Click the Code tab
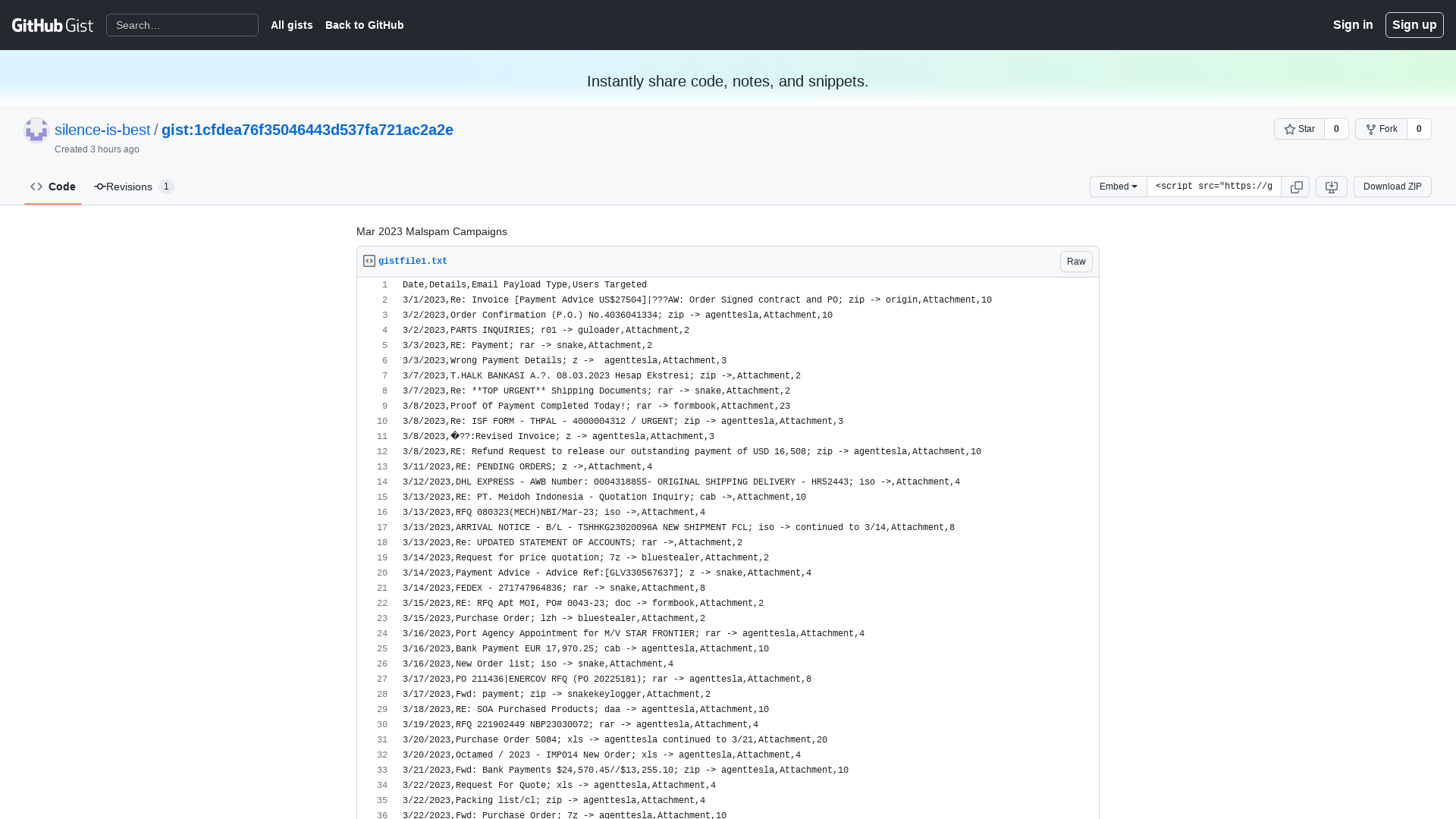This screenshot has height=819, width=1456. [53, 187]
